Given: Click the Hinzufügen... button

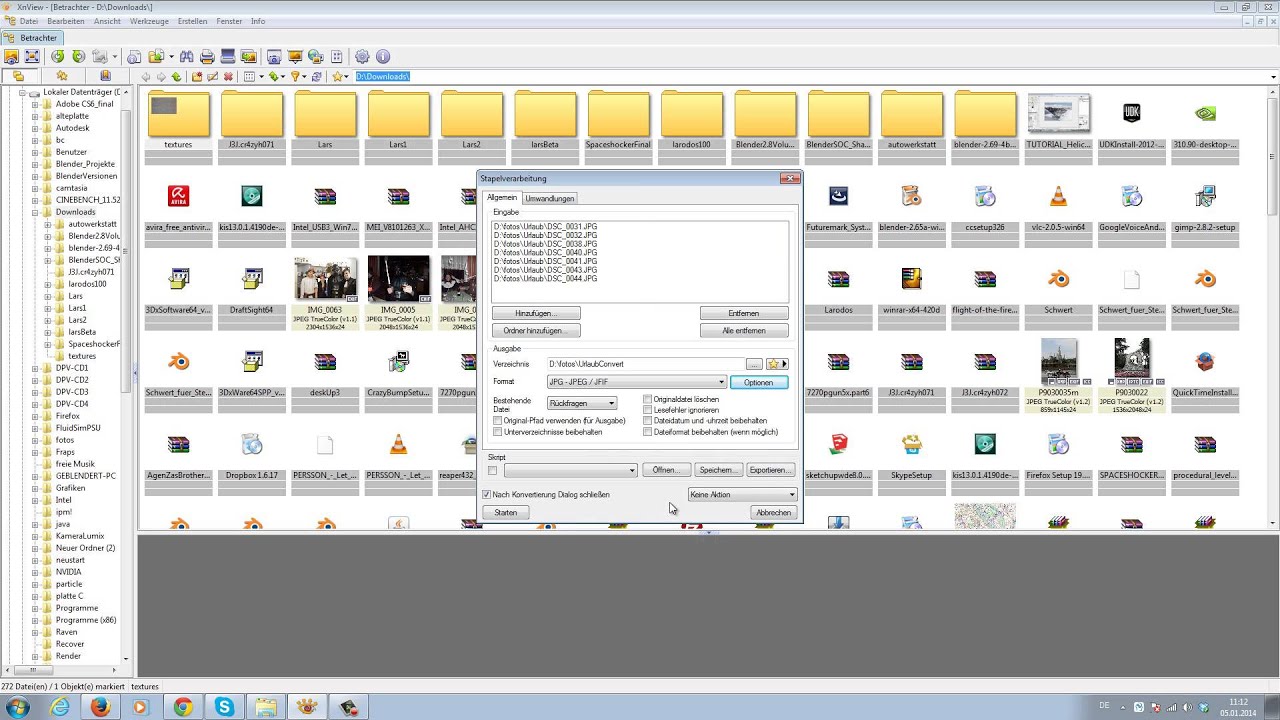Looking at the screenshot, I should point(536,313).
